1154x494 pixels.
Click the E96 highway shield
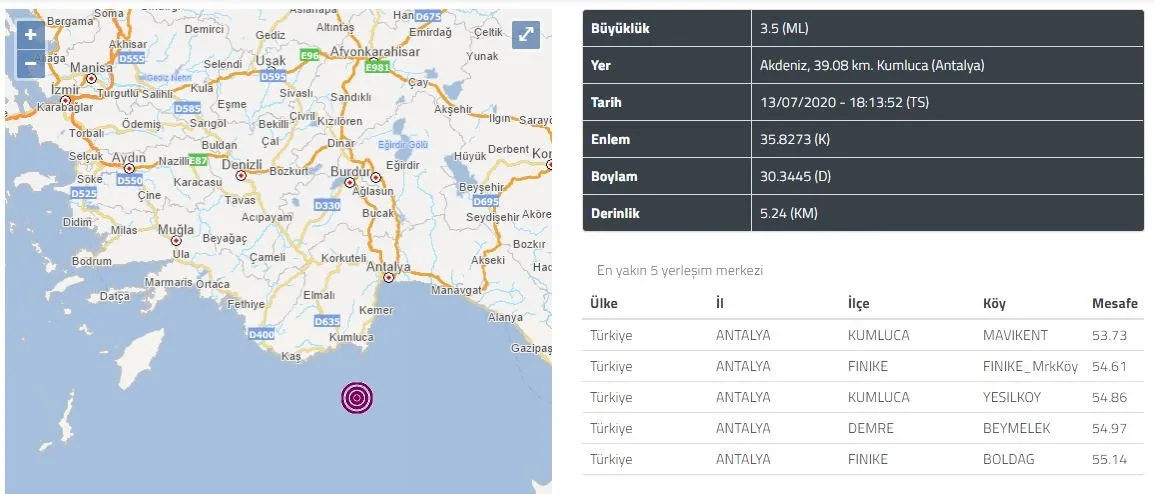[x=310, y=56]
